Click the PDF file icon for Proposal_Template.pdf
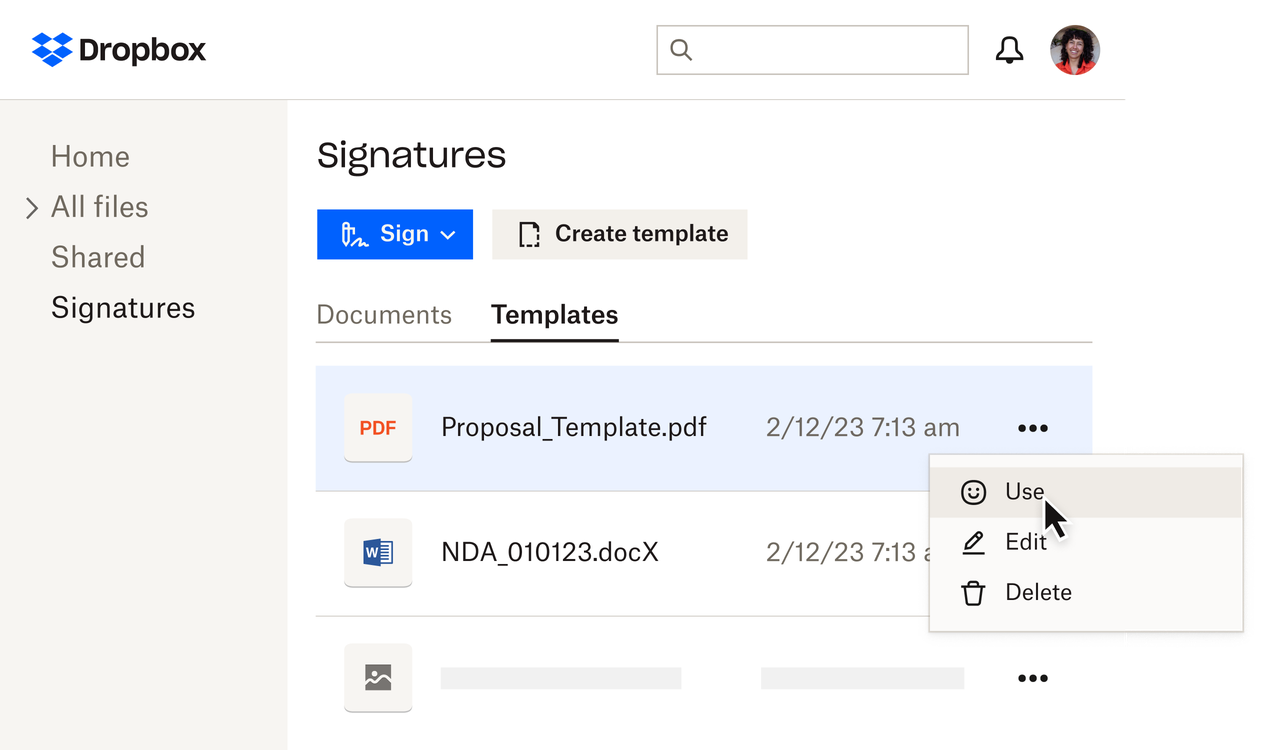The width and height of the screenshot is (1280, 750). (378, 427)
